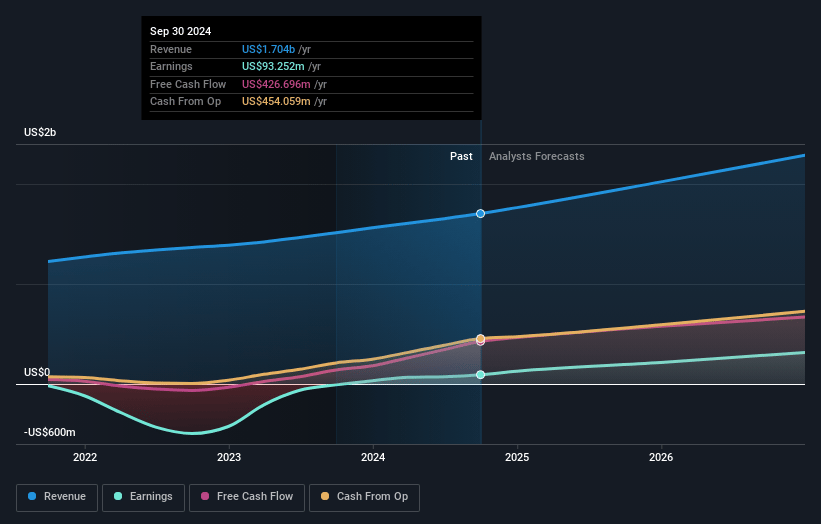The width and height of the screenshot is (821, 524).
Task: Click the Free Cash Flow label in tooltip
Action: [x=188, y=84]
